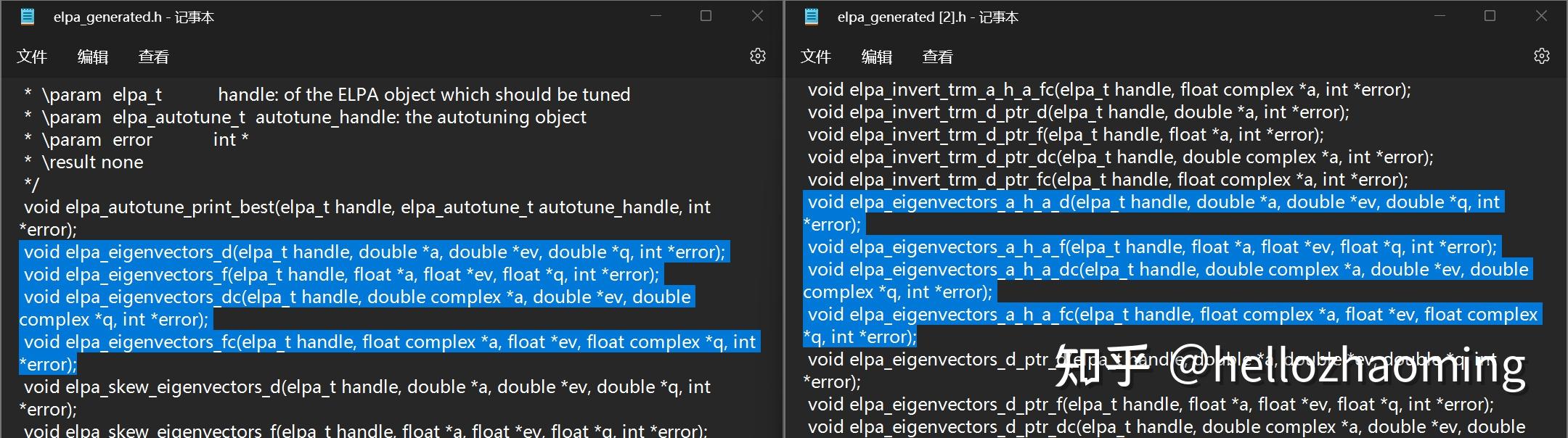Minimize the elpa_generated.h Notepad window
This screenshot has height=438, width=1568.
point(656,16)
